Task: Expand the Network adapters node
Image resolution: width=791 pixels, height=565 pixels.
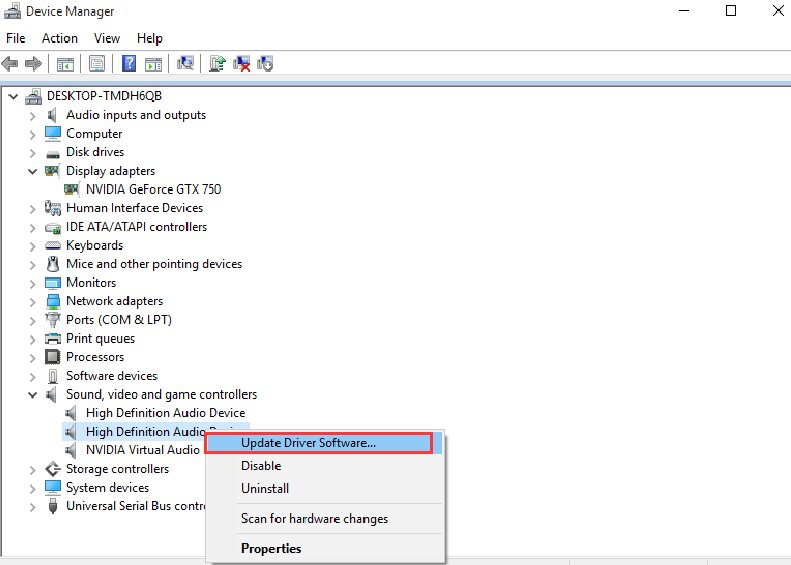Action: (33, 302)
